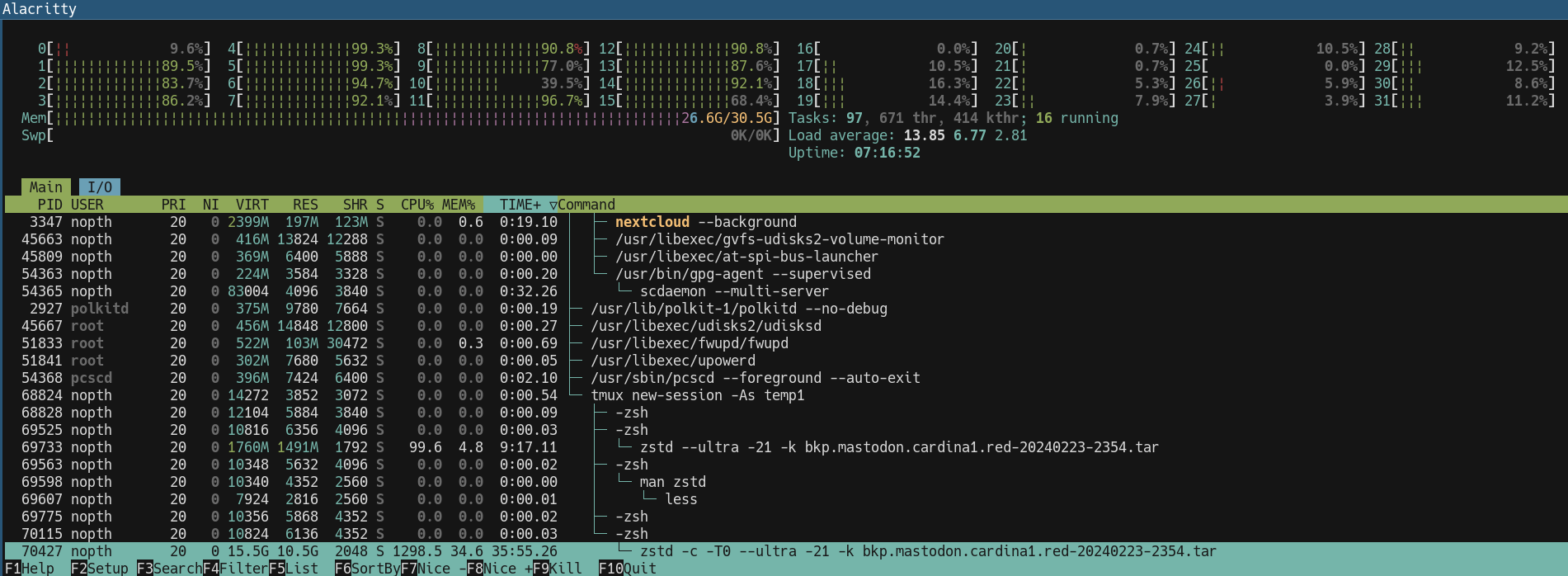The image size is (1568, 576).
Task: Select the at-spi-bus-launcher process row
Action: (785, 257)
